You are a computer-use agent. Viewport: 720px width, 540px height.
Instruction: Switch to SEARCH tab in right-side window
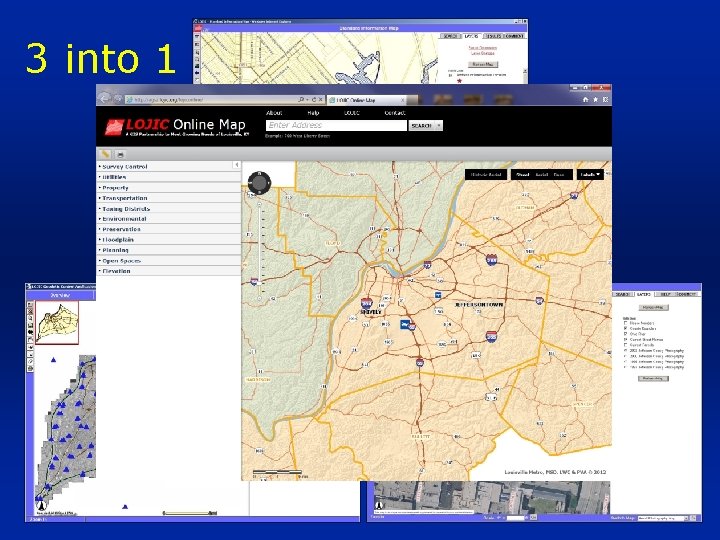point(623,294)
